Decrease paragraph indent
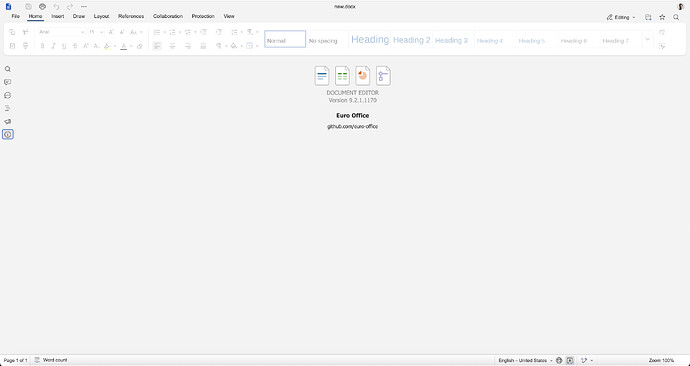Viewport: 690px width, 366px height. [203, 32]
